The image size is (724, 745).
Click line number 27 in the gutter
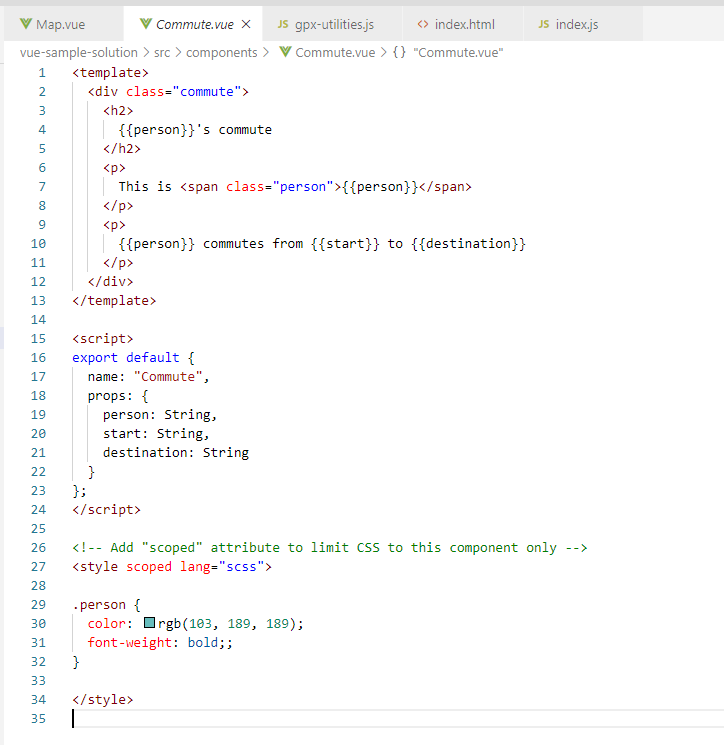[38, 567]
